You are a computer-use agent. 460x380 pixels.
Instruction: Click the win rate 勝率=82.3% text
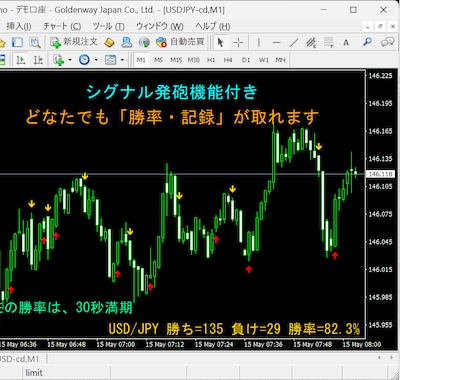pyautogui.click(x=324, y=329)
